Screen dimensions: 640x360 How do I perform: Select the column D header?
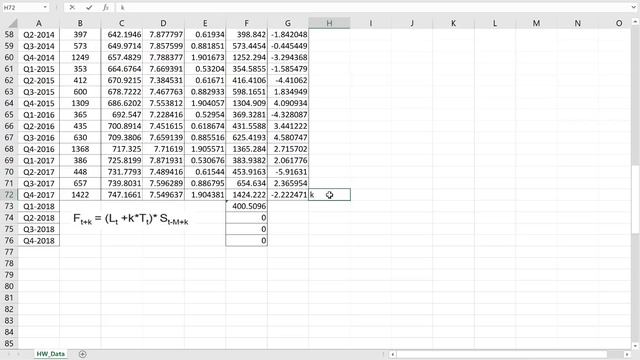point(163,23)
